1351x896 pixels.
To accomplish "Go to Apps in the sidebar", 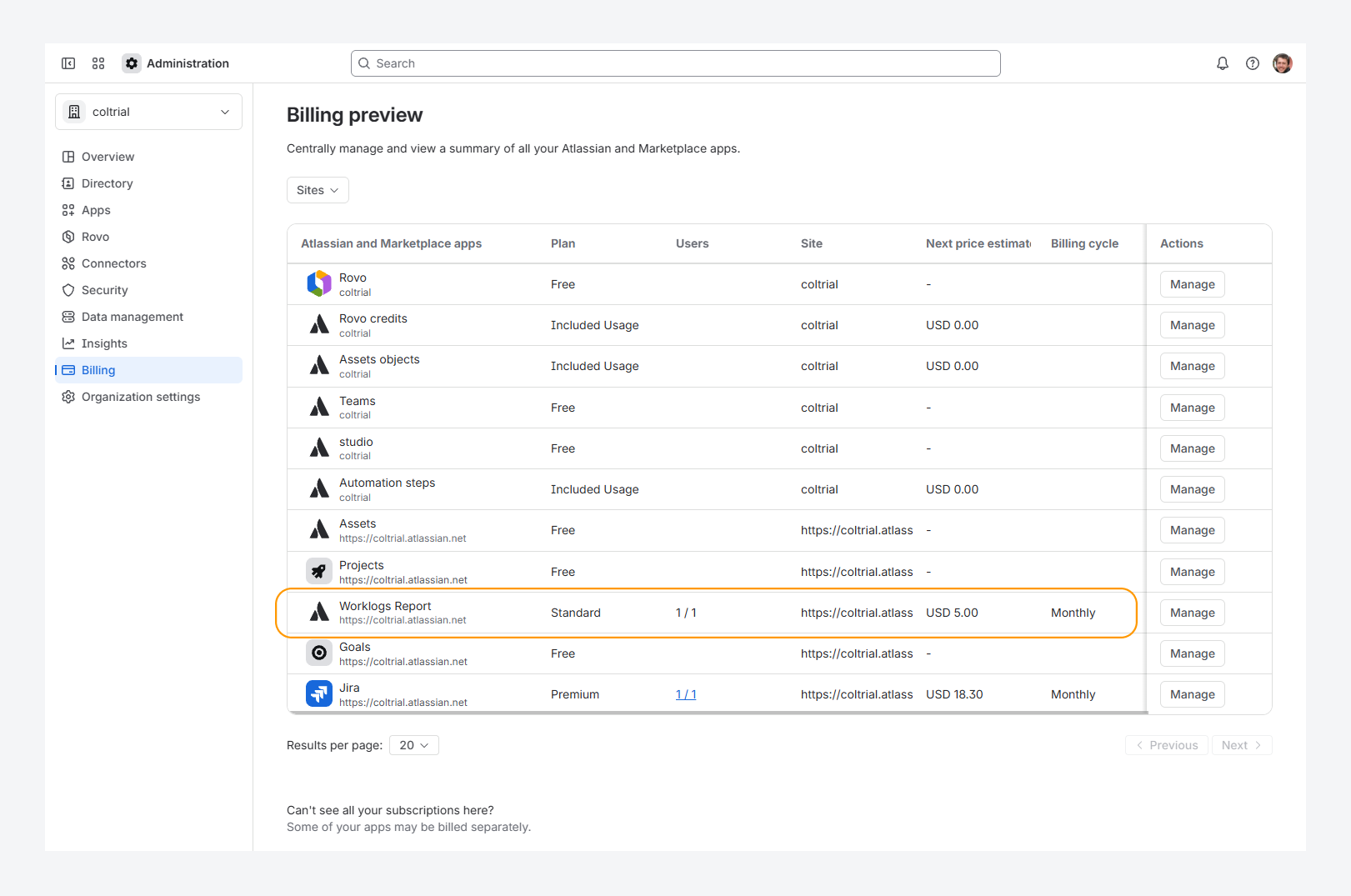I will coord(148,210).
